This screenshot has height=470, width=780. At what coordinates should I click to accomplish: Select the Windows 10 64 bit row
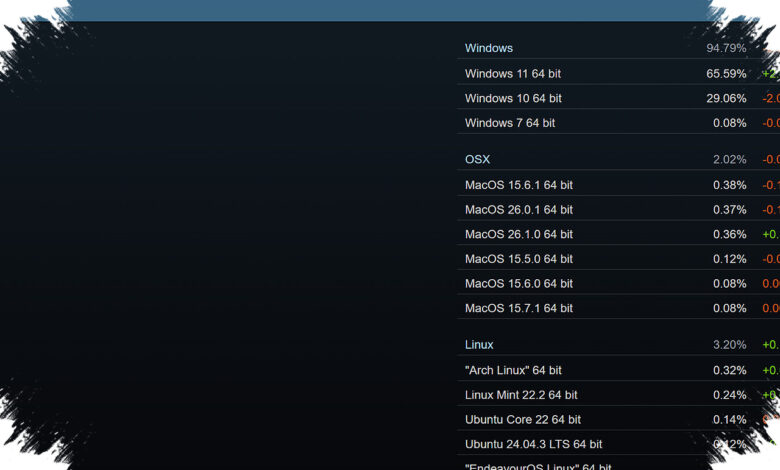618,98
